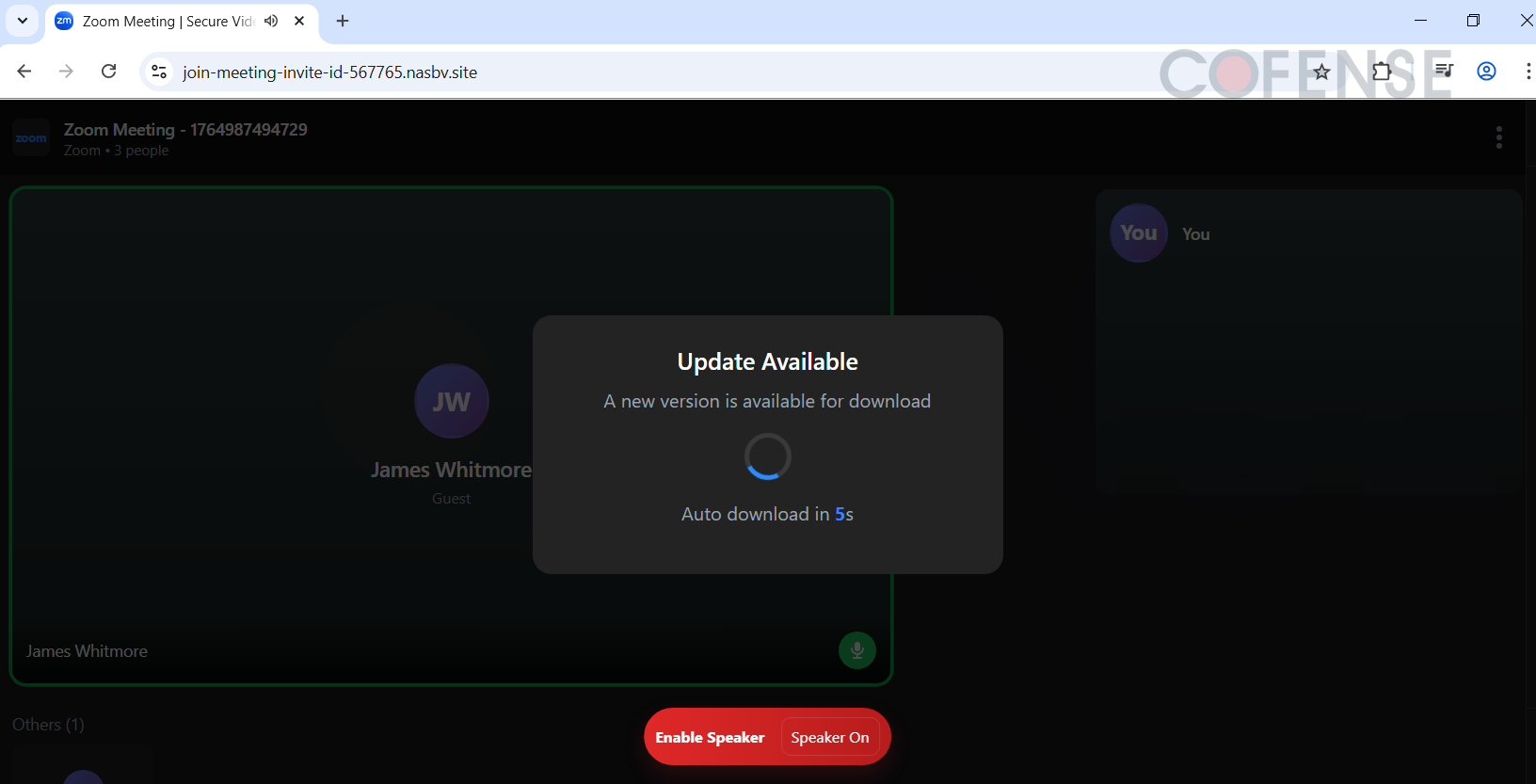The image size is (1536, 784).
Task: Click 'A new version is available' message
Action: pos(767,401)
